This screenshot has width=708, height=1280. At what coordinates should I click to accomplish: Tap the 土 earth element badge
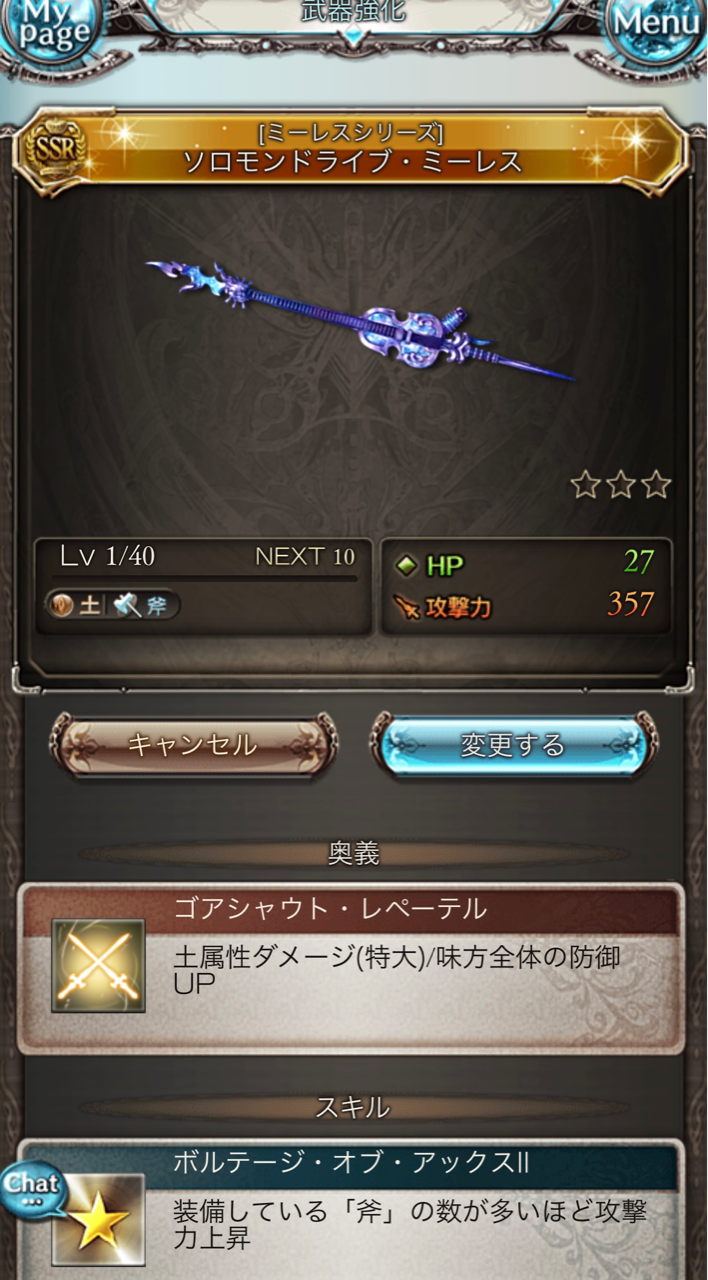pyautogui.click(x=76, y=605)
